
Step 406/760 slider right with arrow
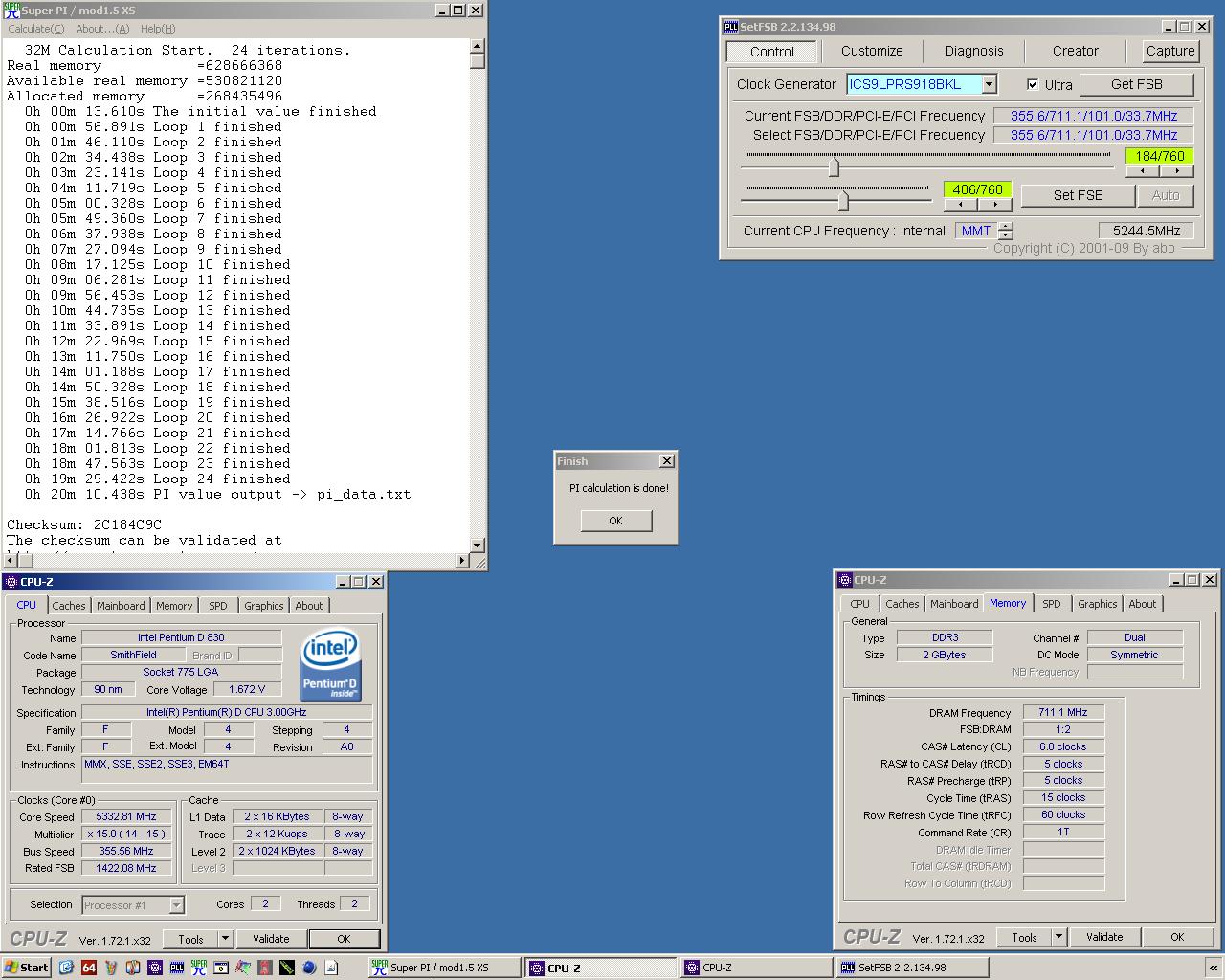pyautogui.click(x=994, y=204)
